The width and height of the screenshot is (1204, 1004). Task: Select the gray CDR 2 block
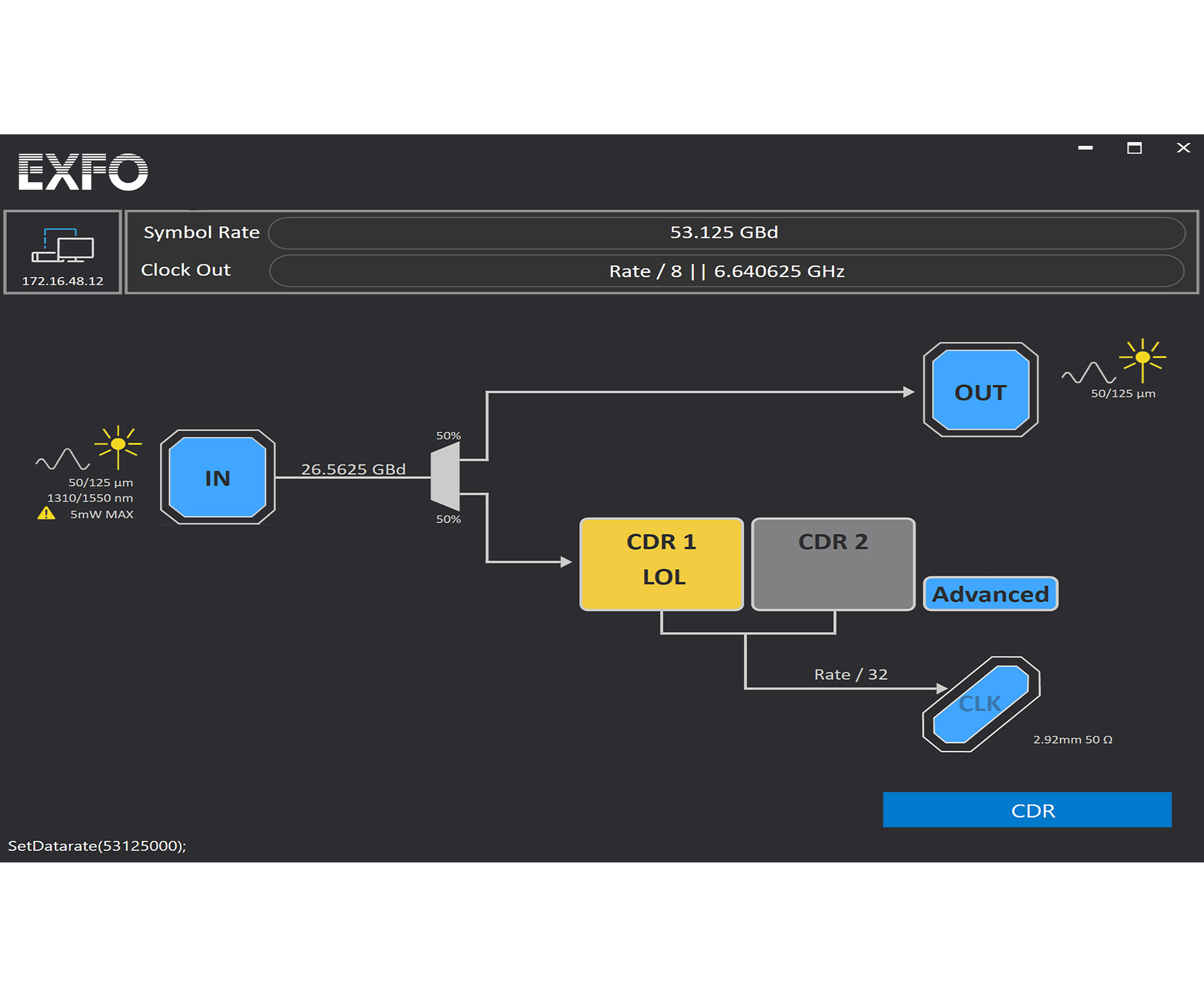(x=833, y=564)
